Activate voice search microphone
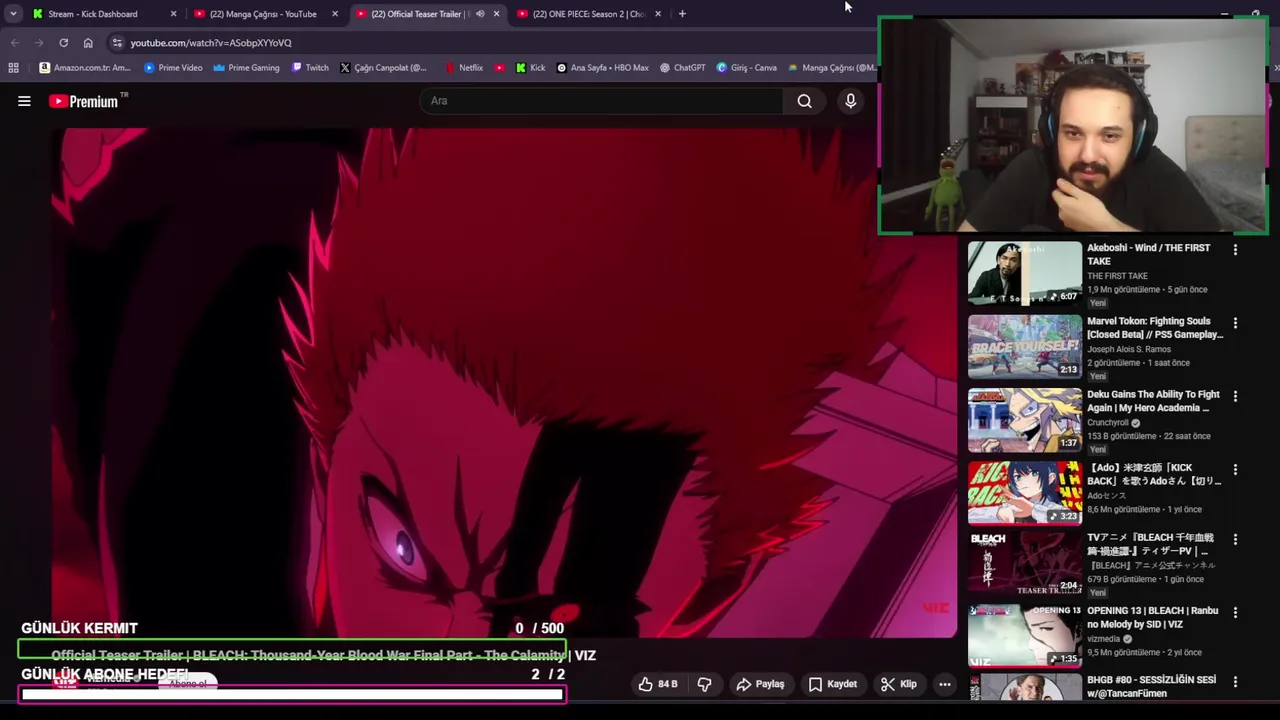This screenshot has height=720, width=1280. click(851, 101)
